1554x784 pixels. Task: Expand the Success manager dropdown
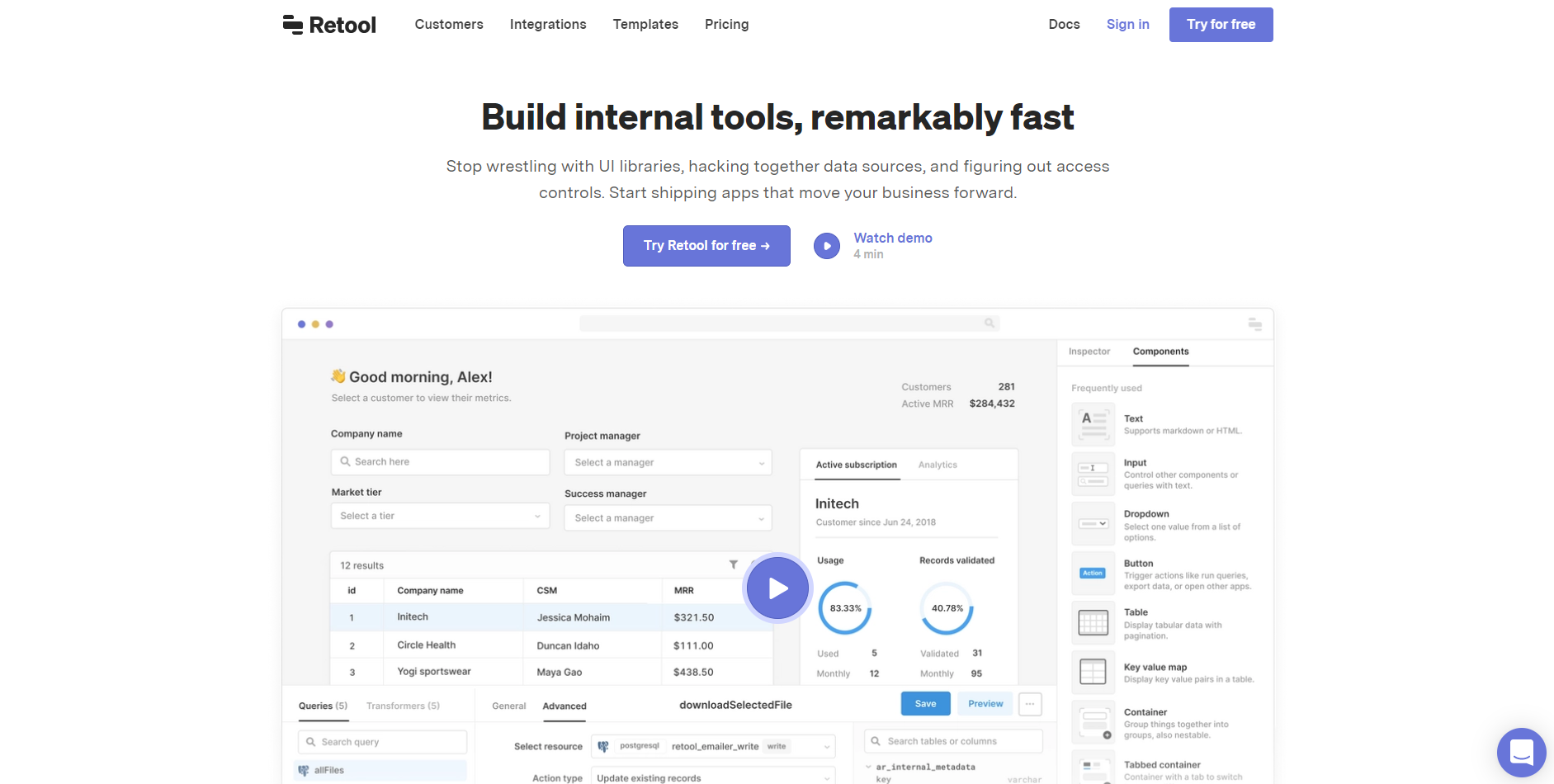tap(668, 518)
